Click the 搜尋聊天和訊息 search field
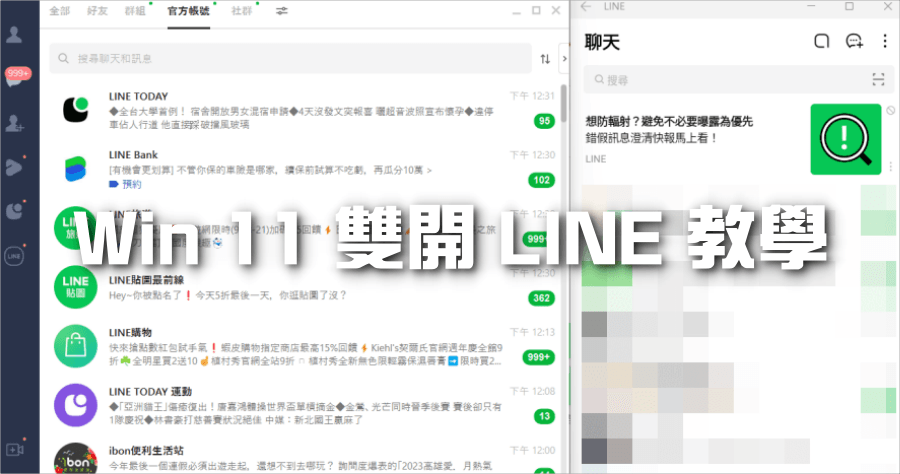This screenshot has height=474, width=900. click(290, 59)
